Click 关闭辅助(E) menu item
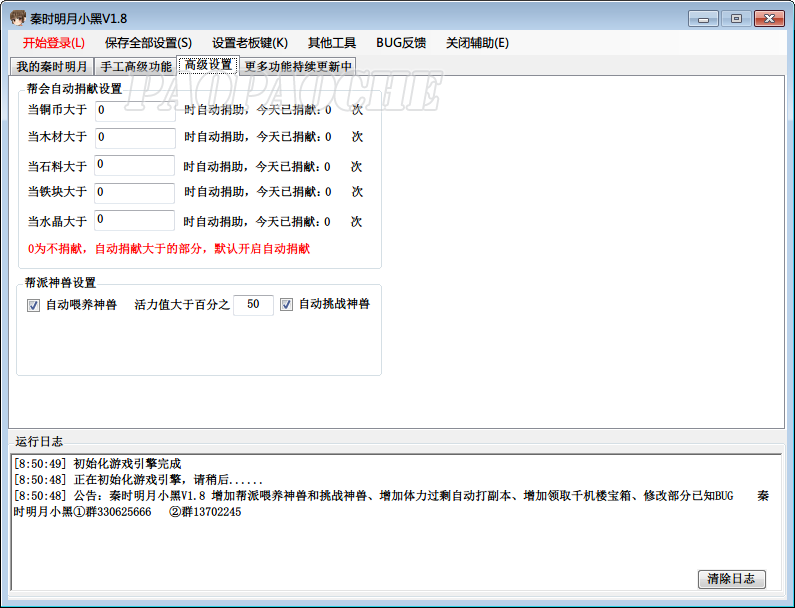Viewport: 795px width, 608px height. [477, 43]
